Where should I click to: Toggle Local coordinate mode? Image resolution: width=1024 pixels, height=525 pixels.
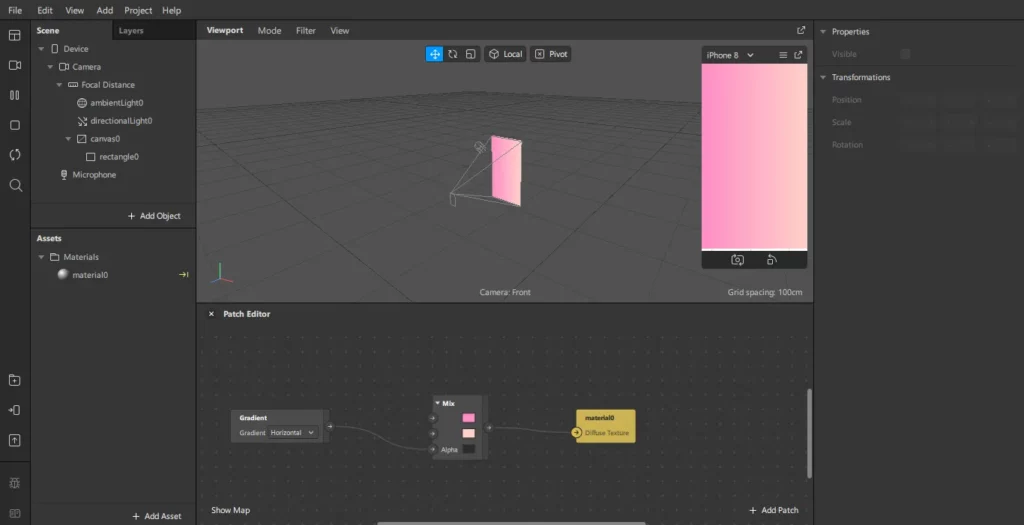pyautogui.click(x=505, y=54)
